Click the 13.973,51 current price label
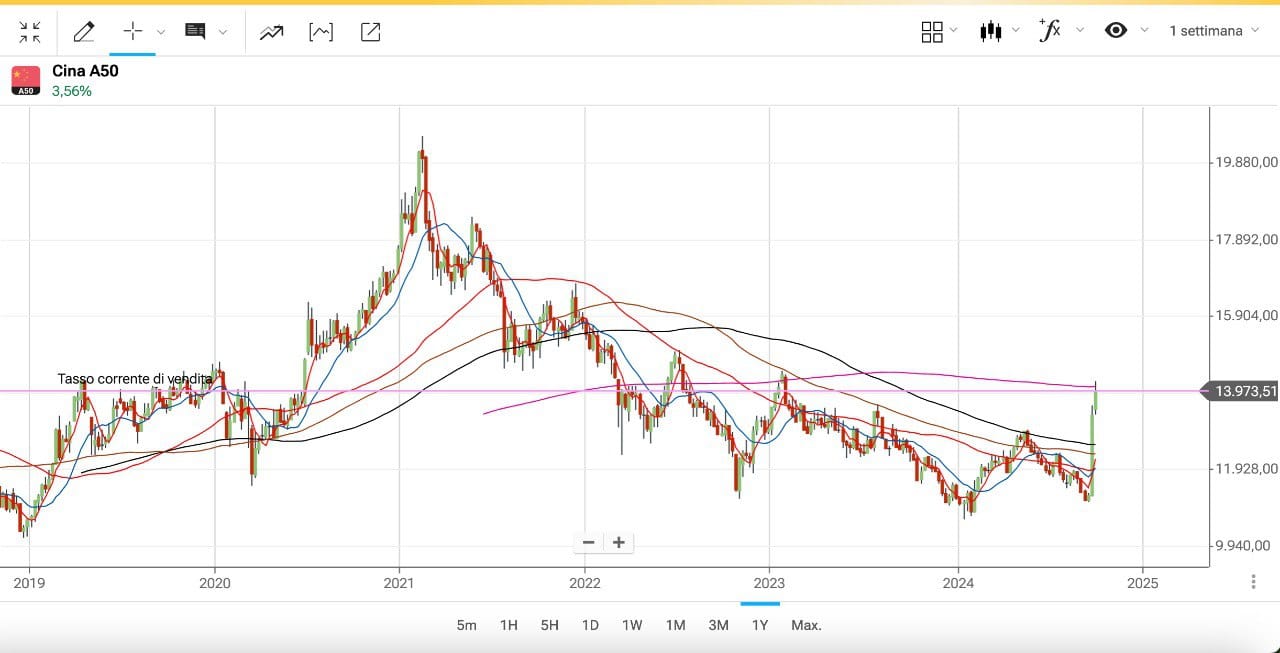This screenshot has width=1280, height=653. (1244, 392)
